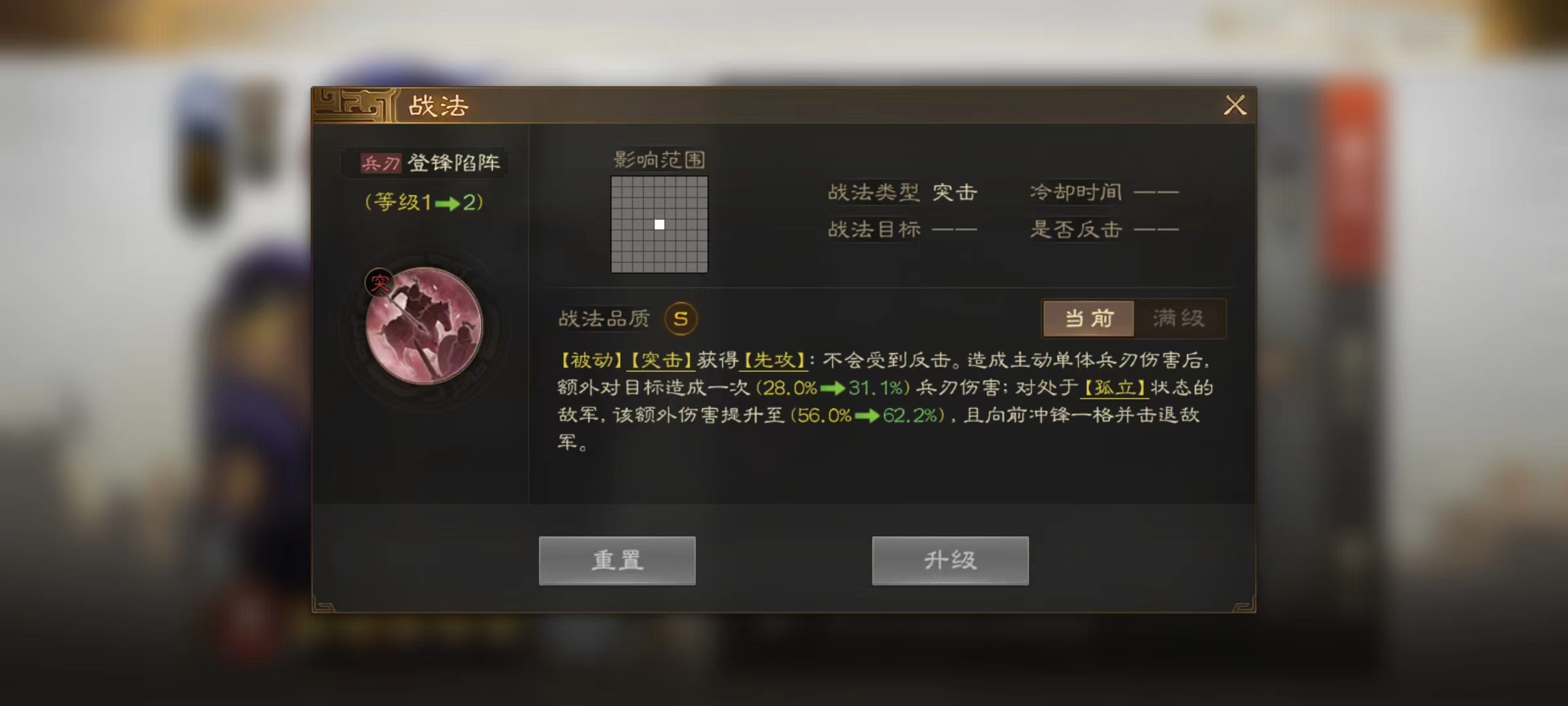Click the 登锋陷阵 skill name title
The image size is (1568, 706).
point(454,162)
